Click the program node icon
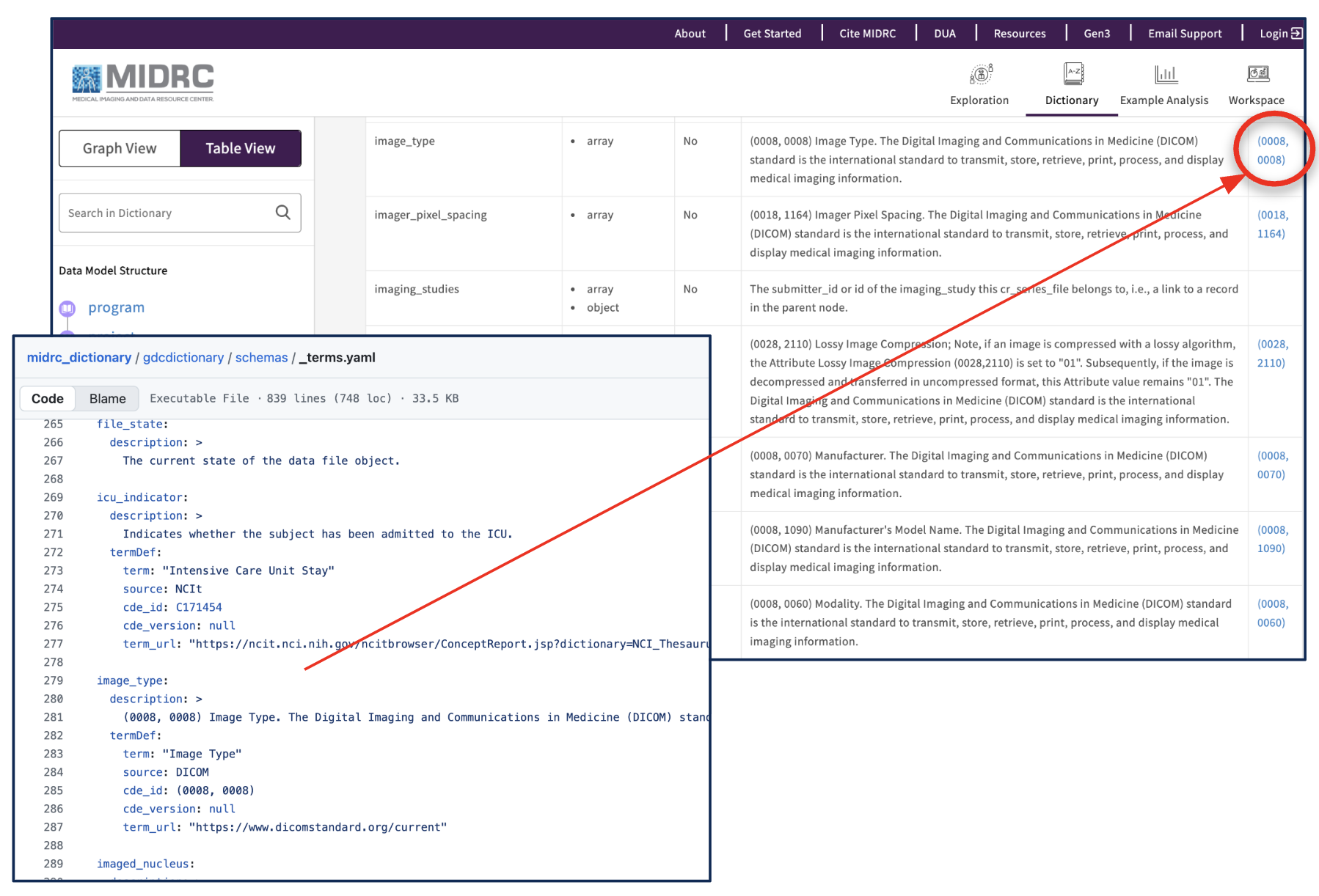 pyautogui.click(x=67, y=308)
